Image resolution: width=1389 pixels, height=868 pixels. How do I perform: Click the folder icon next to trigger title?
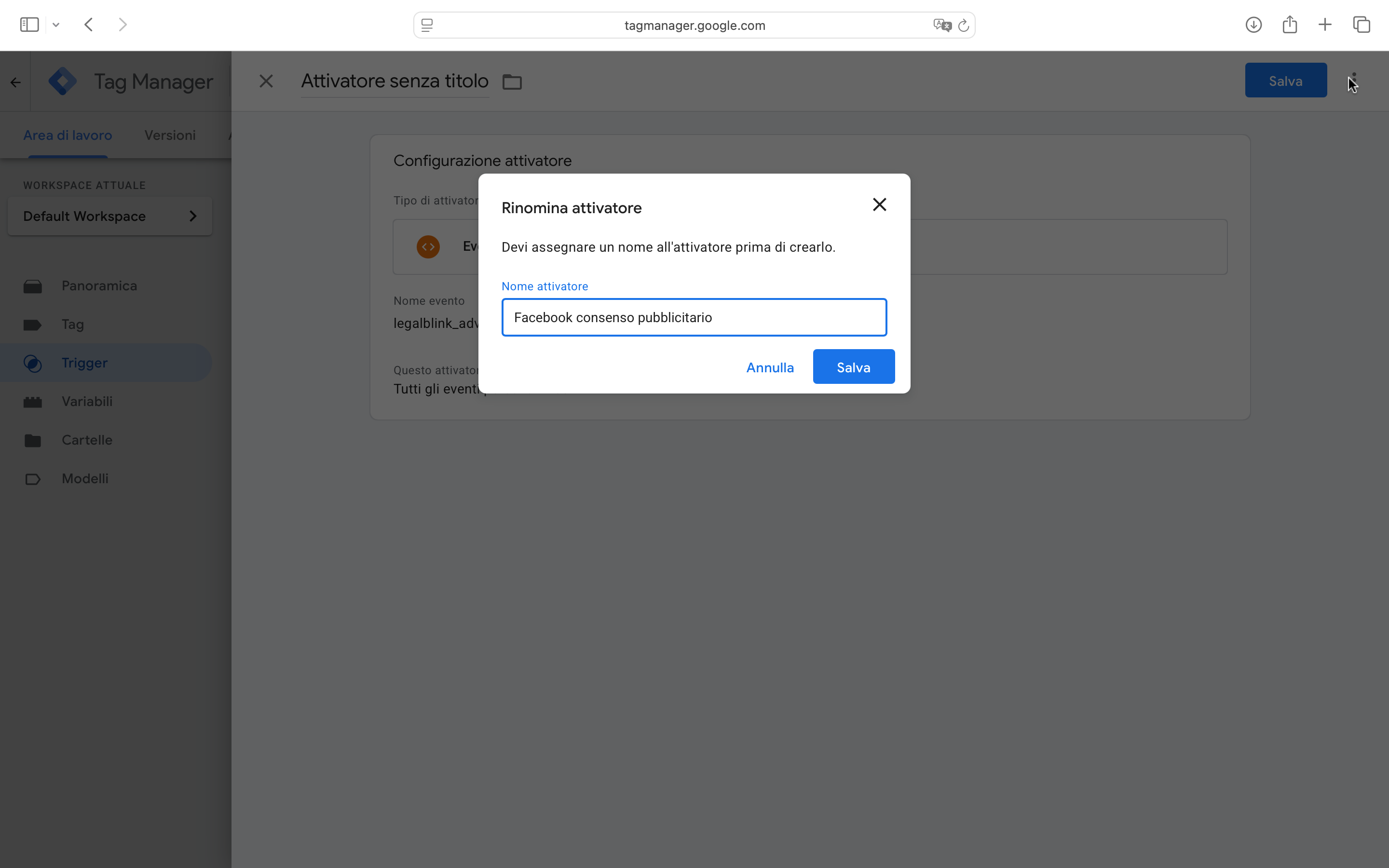pyautogui.click(x=512, y=82)
